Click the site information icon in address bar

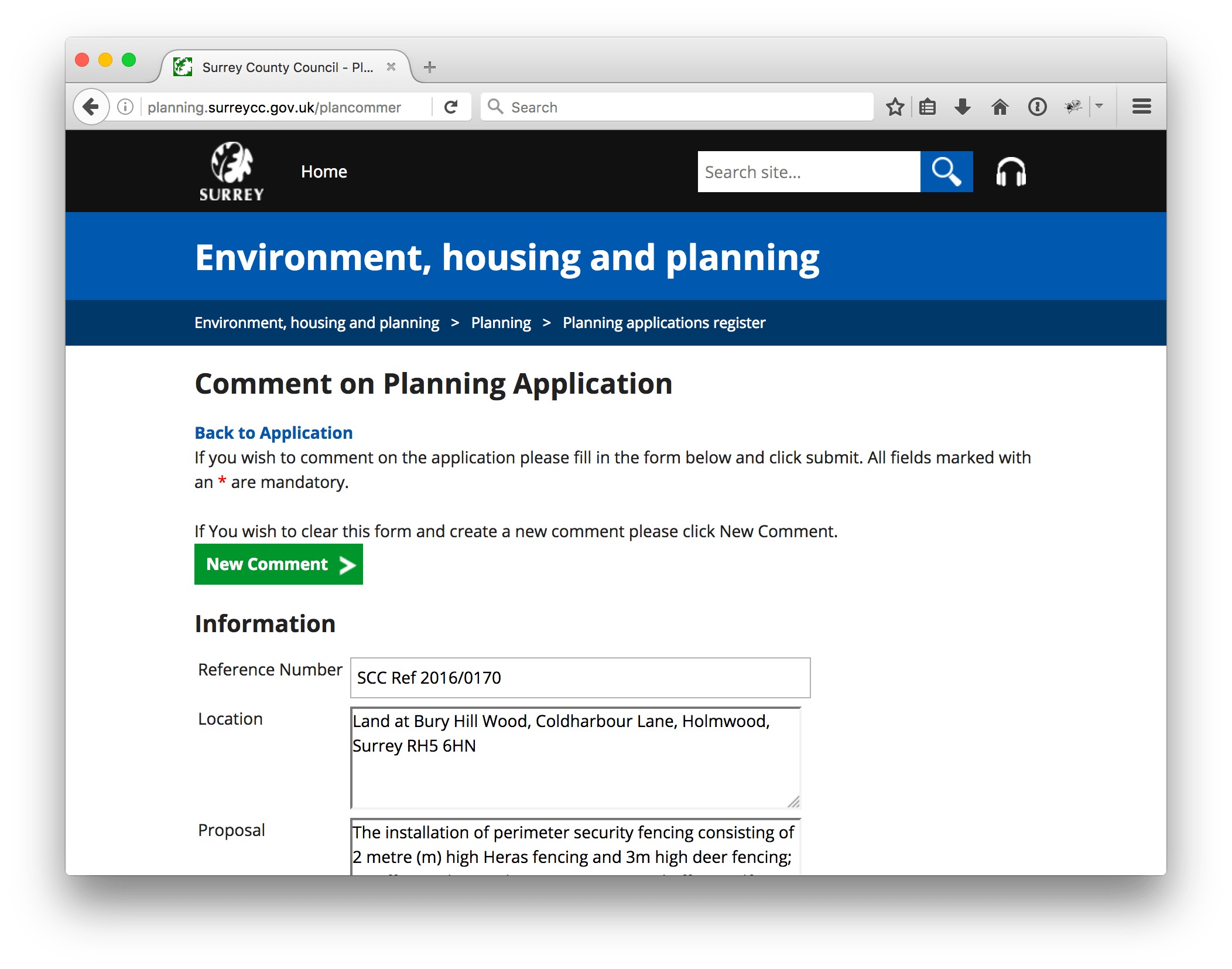pyautogui.click(x=125, y=107)
